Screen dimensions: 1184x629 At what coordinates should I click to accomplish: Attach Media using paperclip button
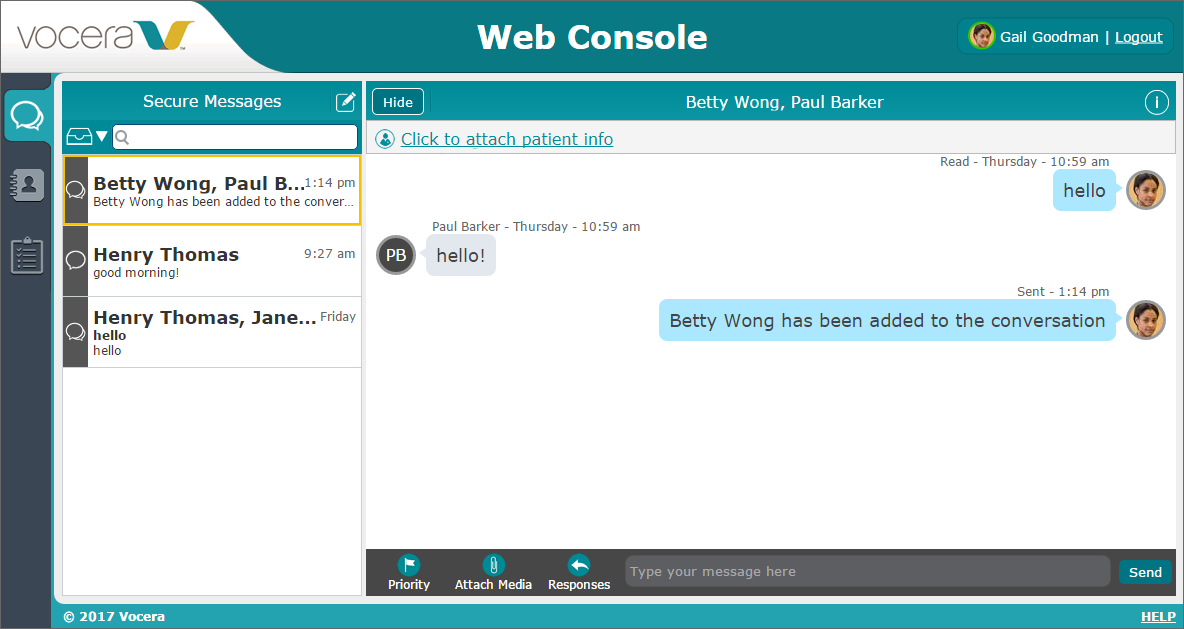pos(493,572)
